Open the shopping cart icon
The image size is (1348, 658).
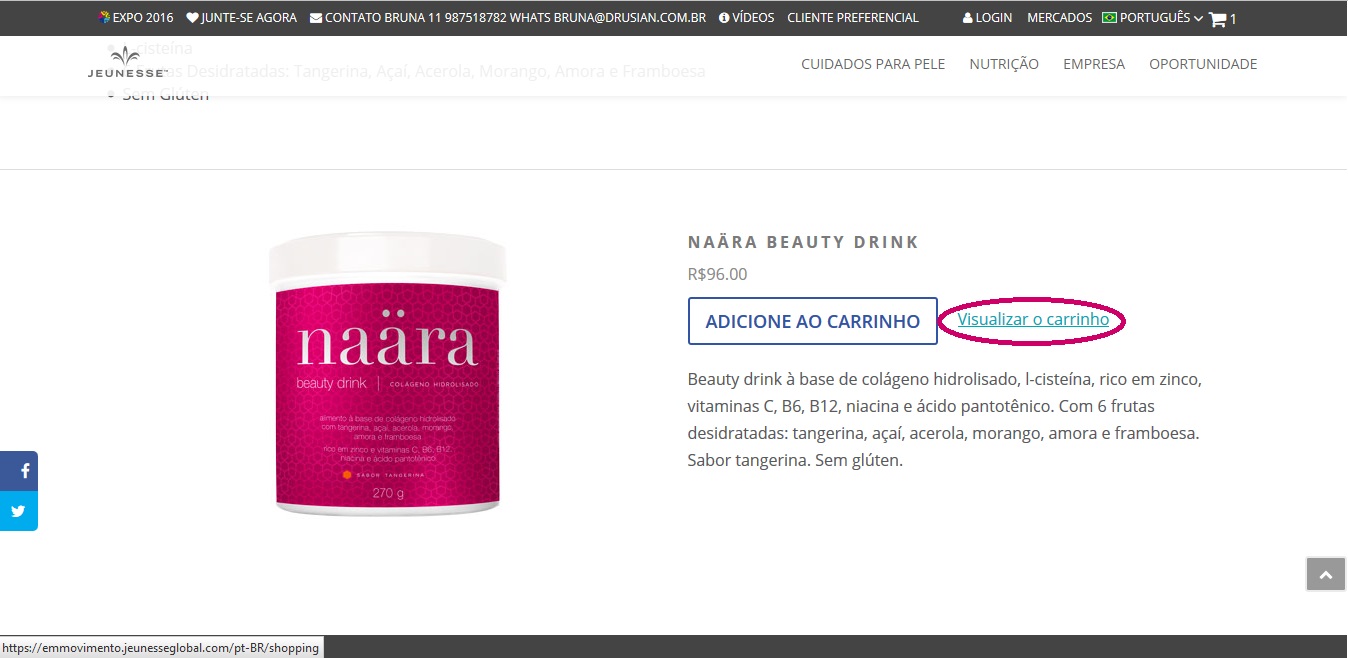click(x=1217, y=18)
